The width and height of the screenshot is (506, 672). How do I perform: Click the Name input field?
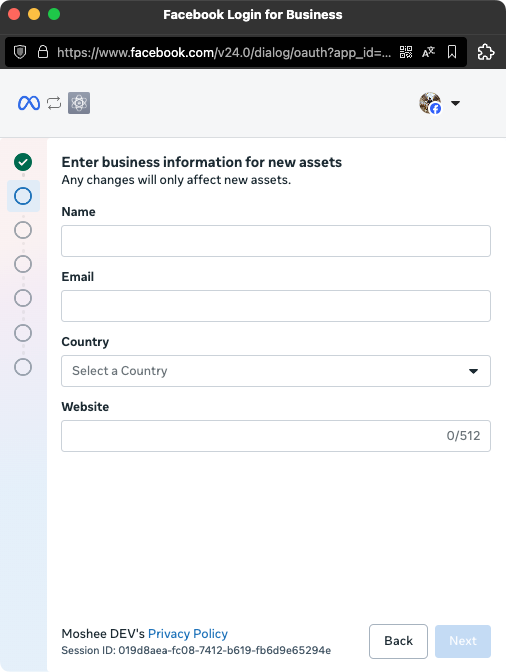(276, 241)
